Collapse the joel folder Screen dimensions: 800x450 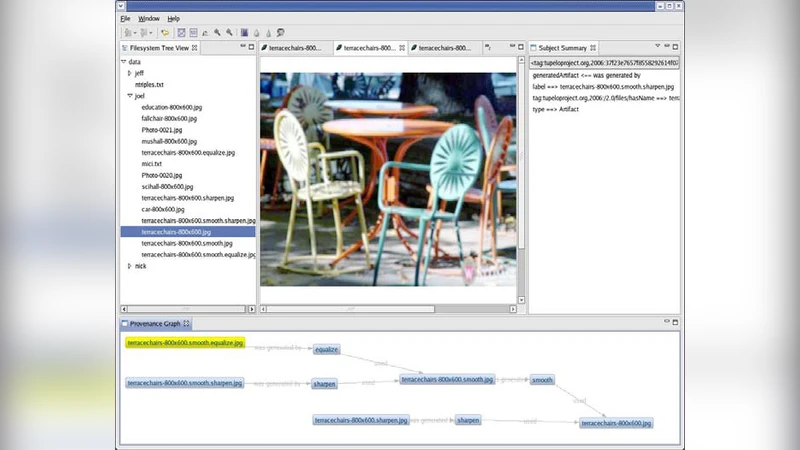point(129,96)
